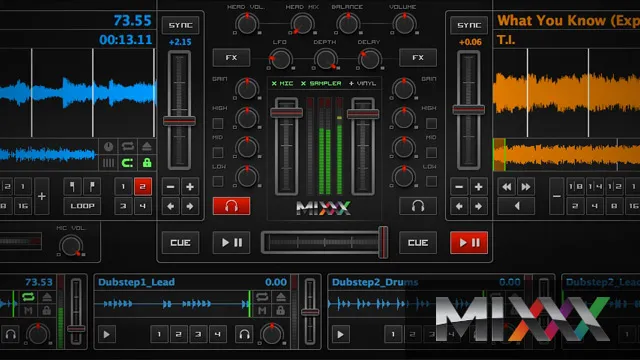Click the right deck SYNC button
This screenshot has width=640, height=360.
tap(469, 25)
